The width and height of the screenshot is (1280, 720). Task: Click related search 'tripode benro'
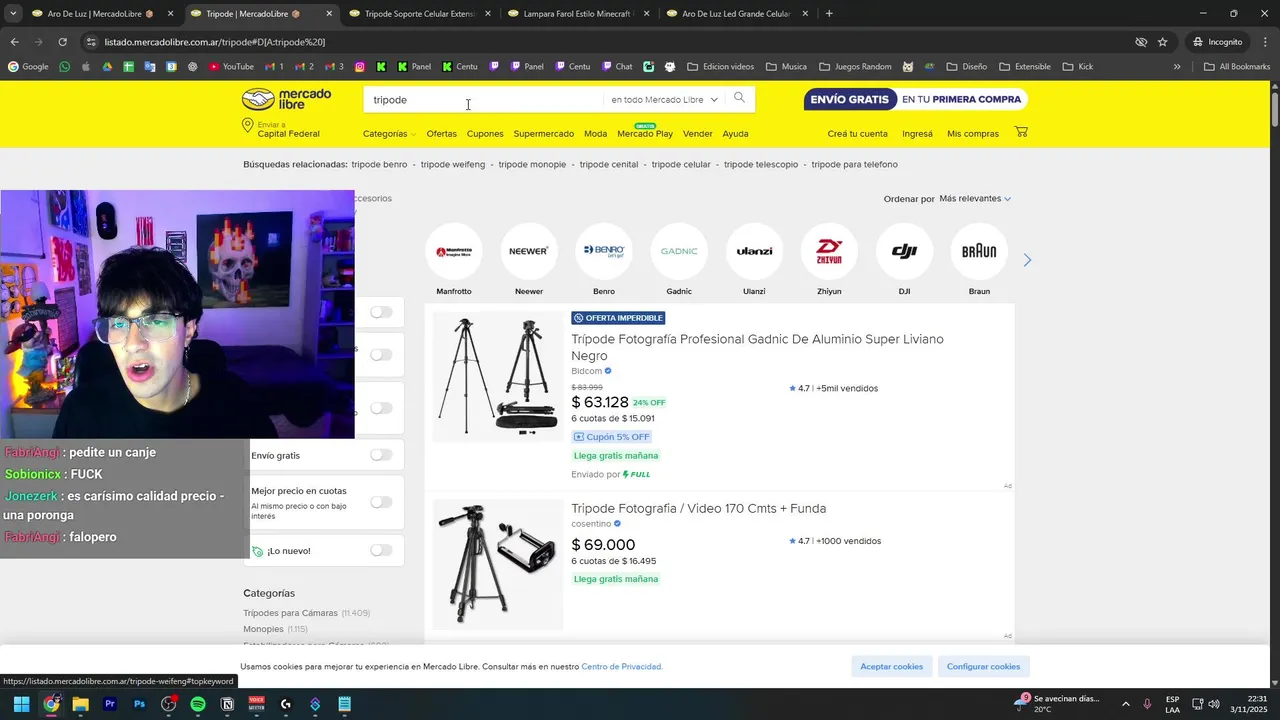(379, 164)
